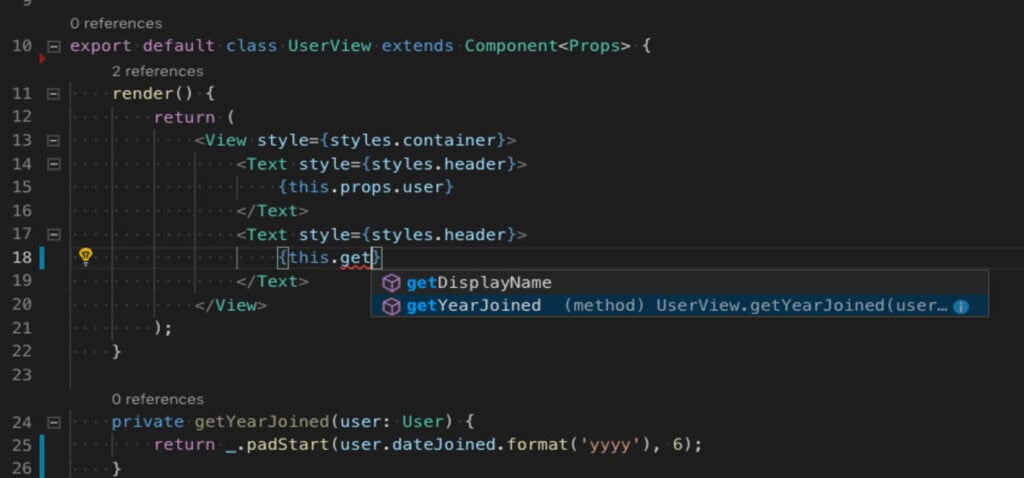The height and width of the screenshot is (478, 1024).
Task: Select getDisplayName from the autocomplete list
Action: pos(478,283)
